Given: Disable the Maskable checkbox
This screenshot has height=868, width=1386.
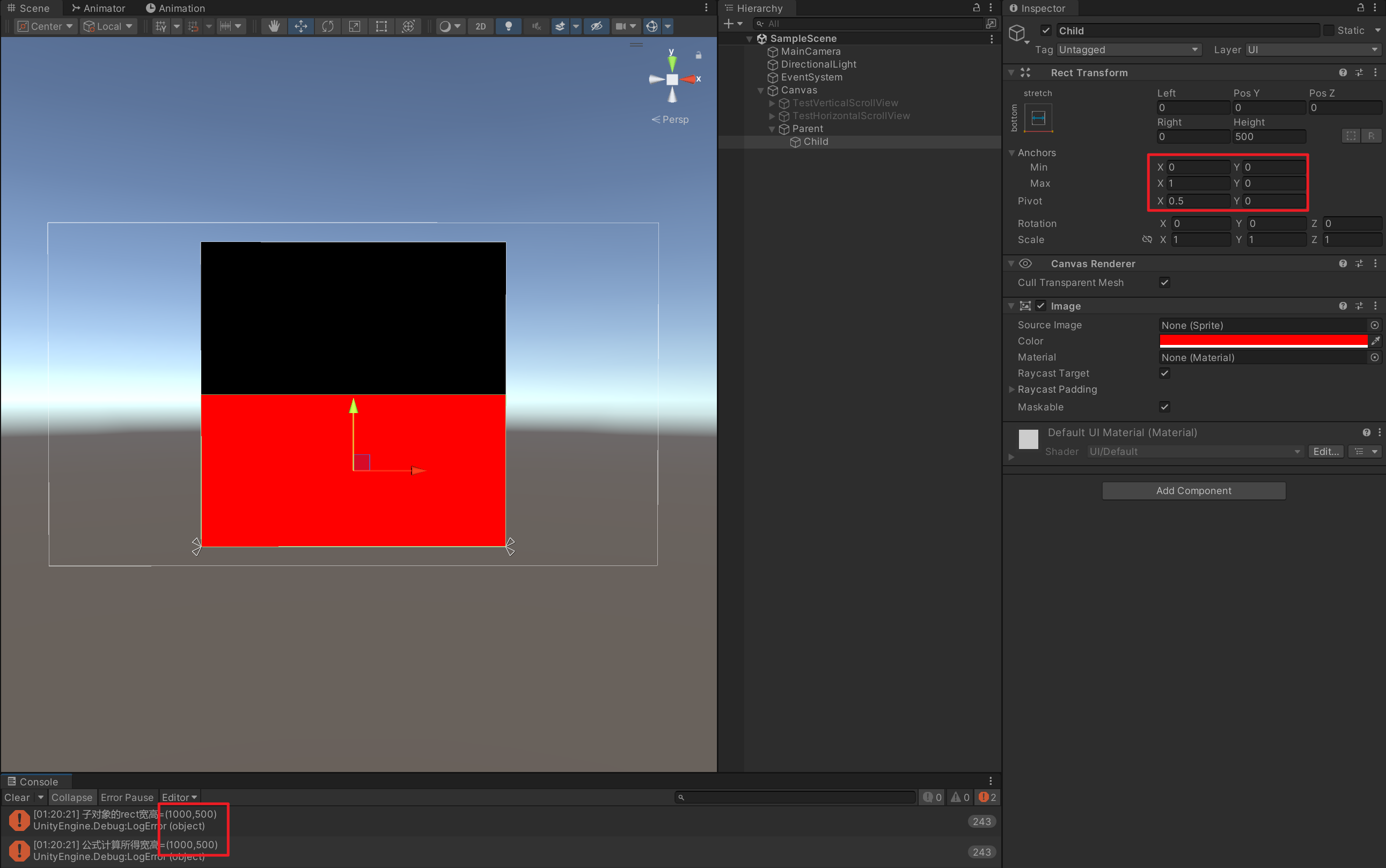Looking at the screenshot, I should tap(1164, 407).
